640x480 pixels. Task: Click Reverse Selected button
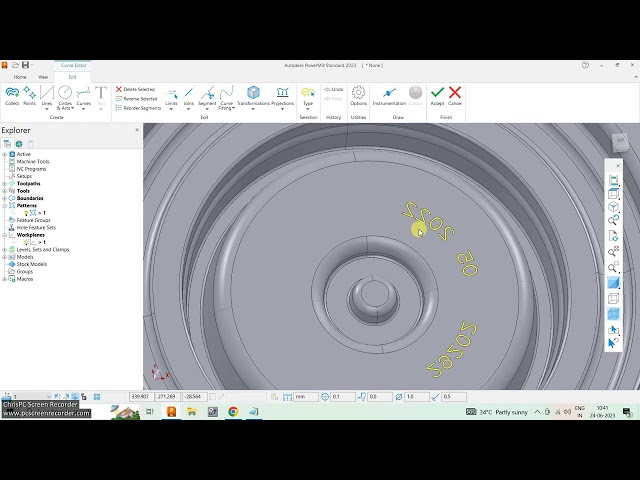(136, 99)
